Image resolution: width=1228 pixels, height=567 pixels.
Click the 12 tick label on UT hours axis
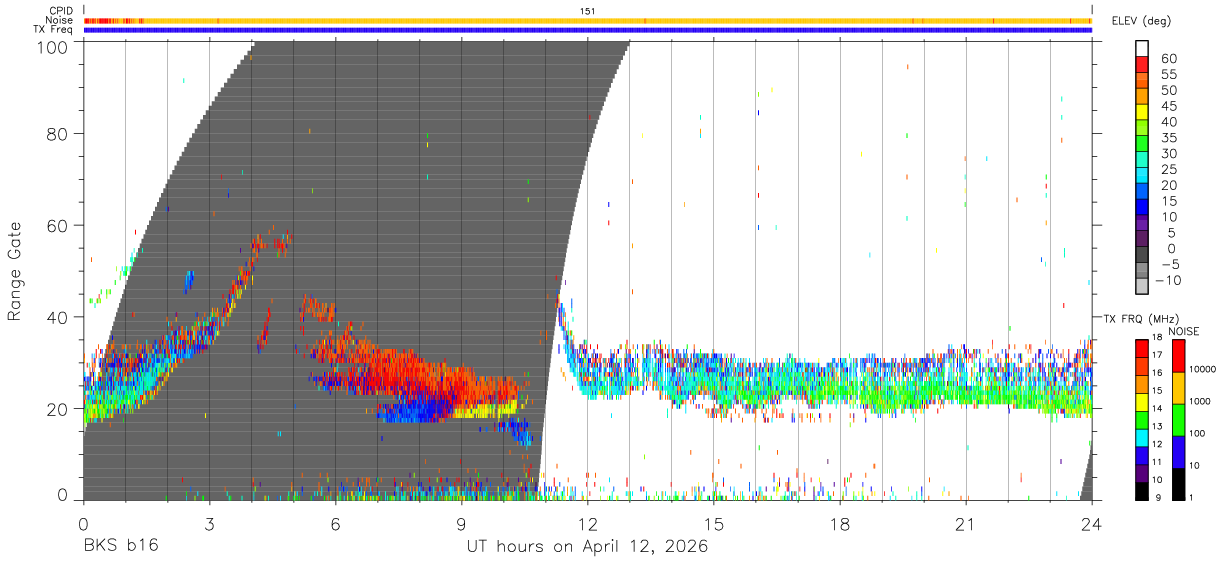click(587, 524)
